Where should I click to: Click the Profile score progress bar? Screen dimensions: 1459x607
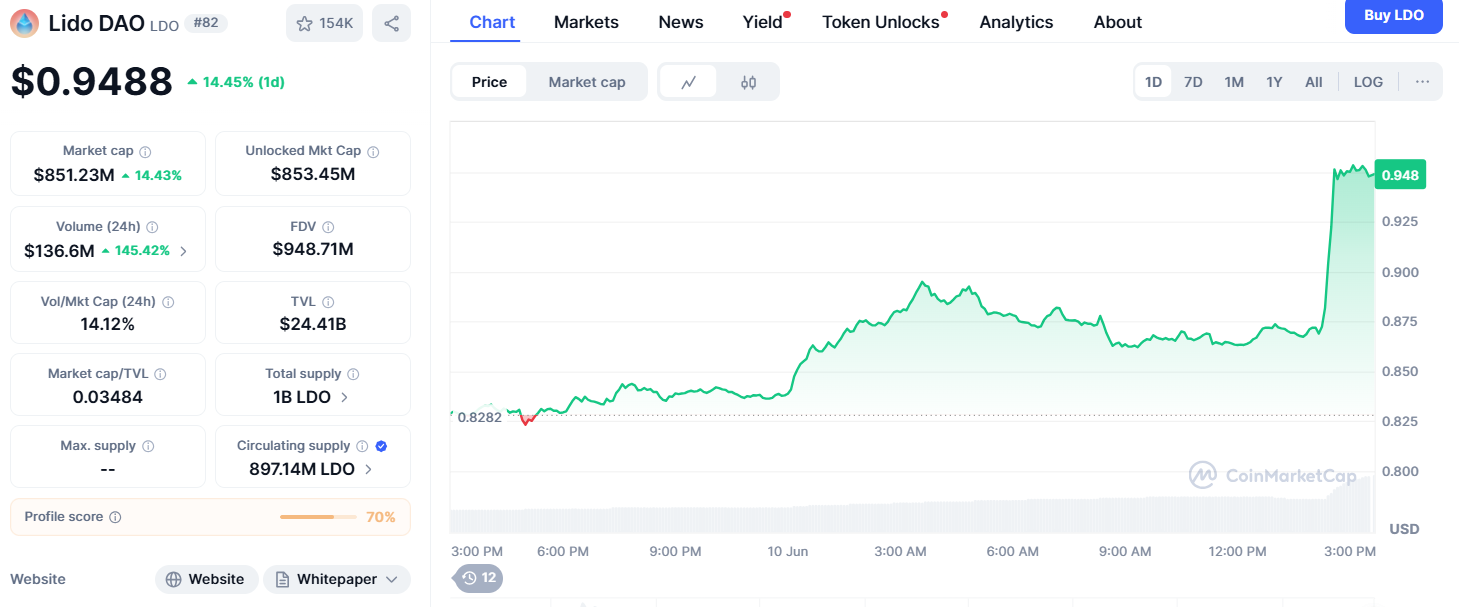[x=318, y=517]
